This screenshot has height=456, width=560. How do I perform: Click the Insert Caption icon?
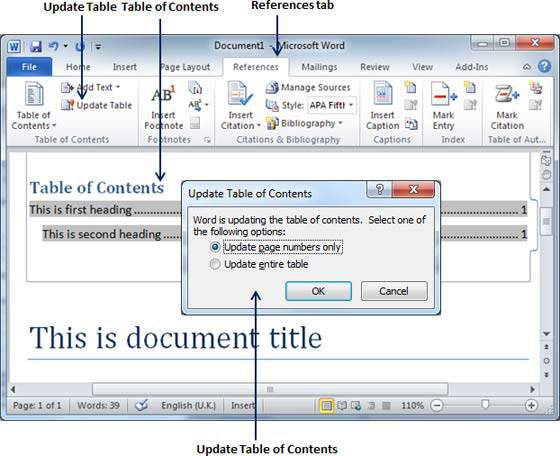pos(382,94)
